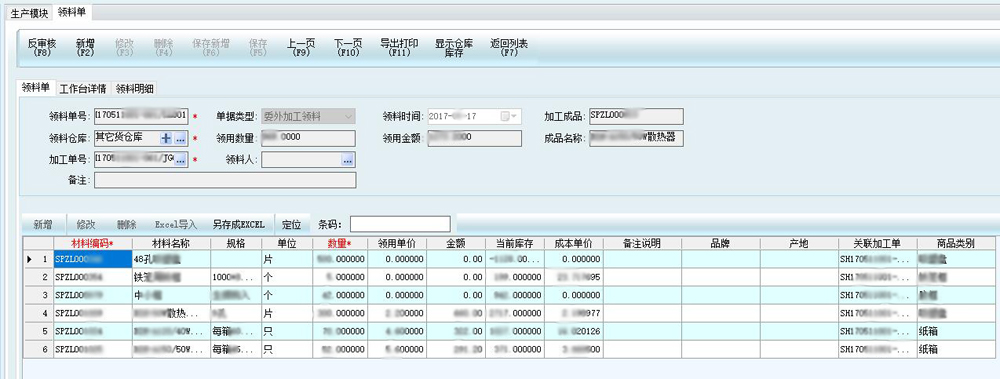
Task: Click the 数量 column header
Action: click(339, 244)
